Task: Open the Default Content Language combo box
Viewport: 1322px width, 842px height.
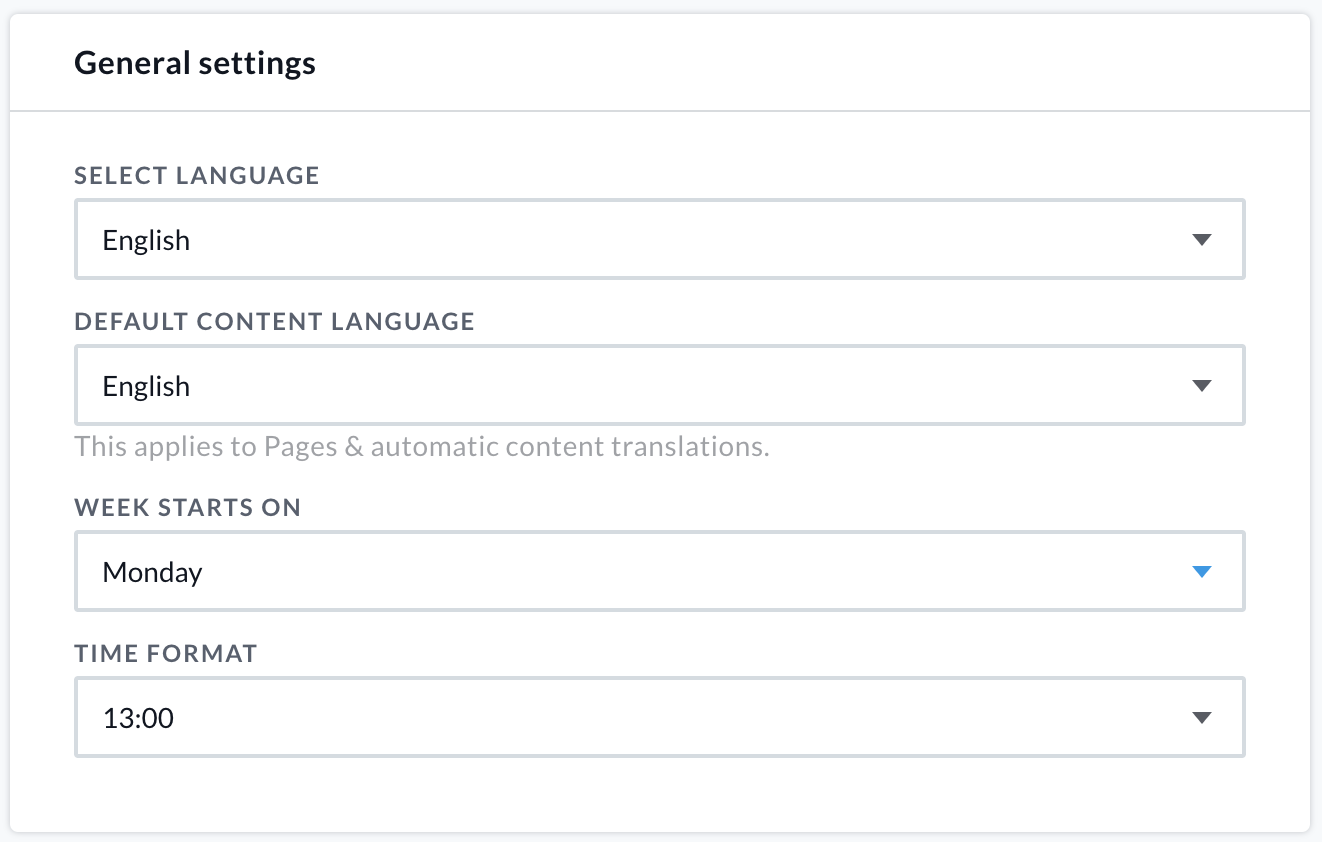Action: click(659, 386)
